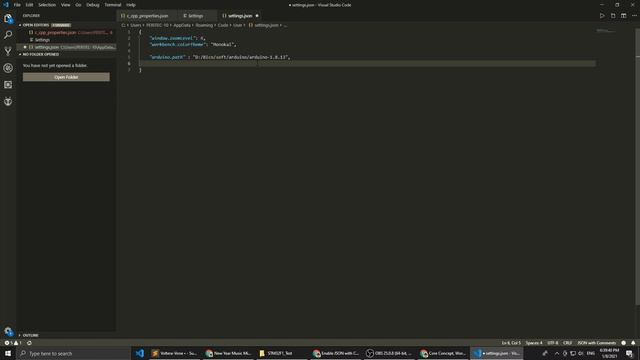Image resolution: width=640 pixels, height=360 pixels.
Task: Click the "window.zoomLevel" key in editor
Action: coord(171,38)
